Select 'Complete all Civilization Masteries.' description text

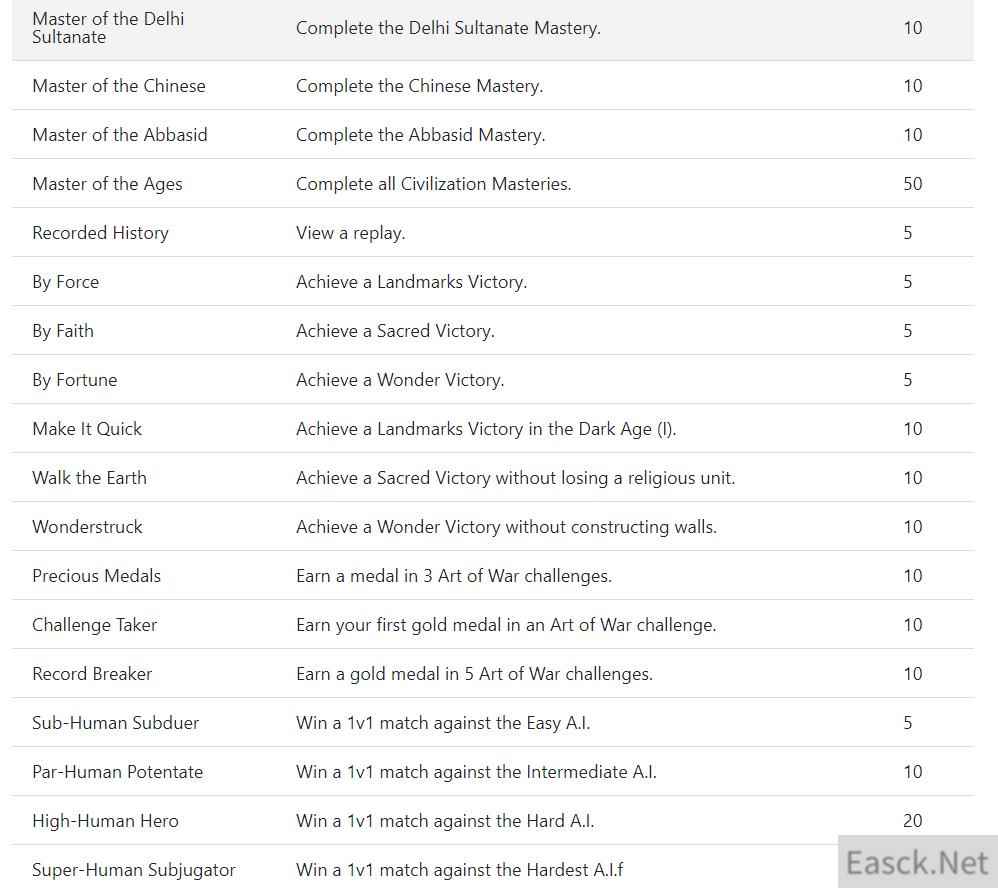coord(433,184)
